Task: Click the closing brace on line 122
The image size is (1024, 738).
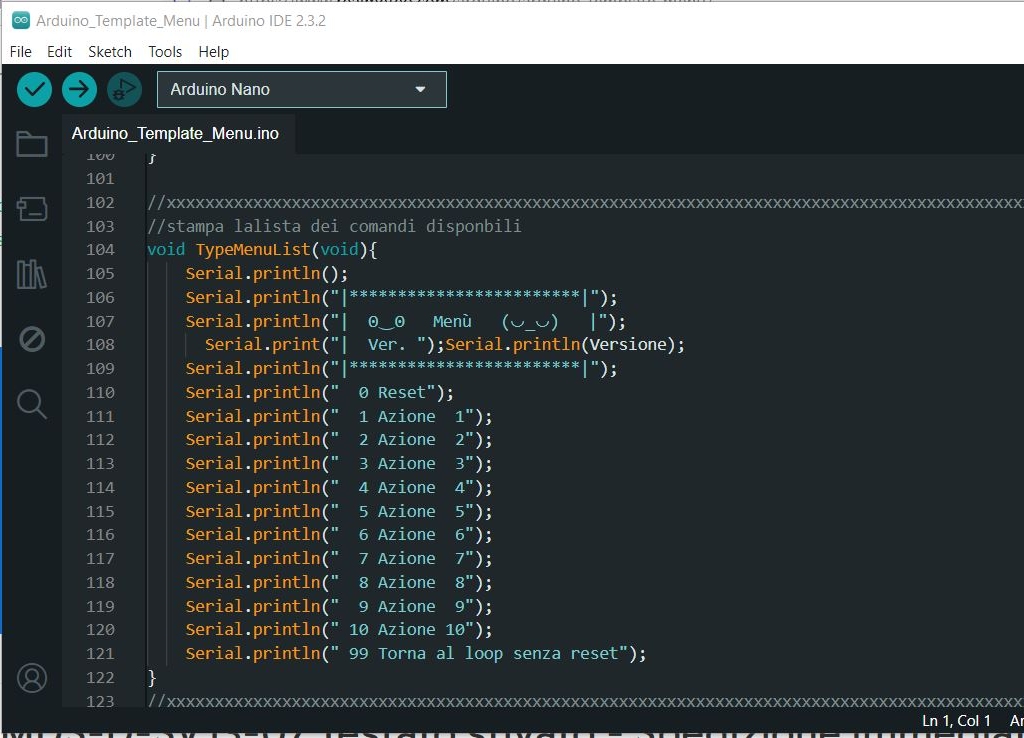Action: coord(152,677)
